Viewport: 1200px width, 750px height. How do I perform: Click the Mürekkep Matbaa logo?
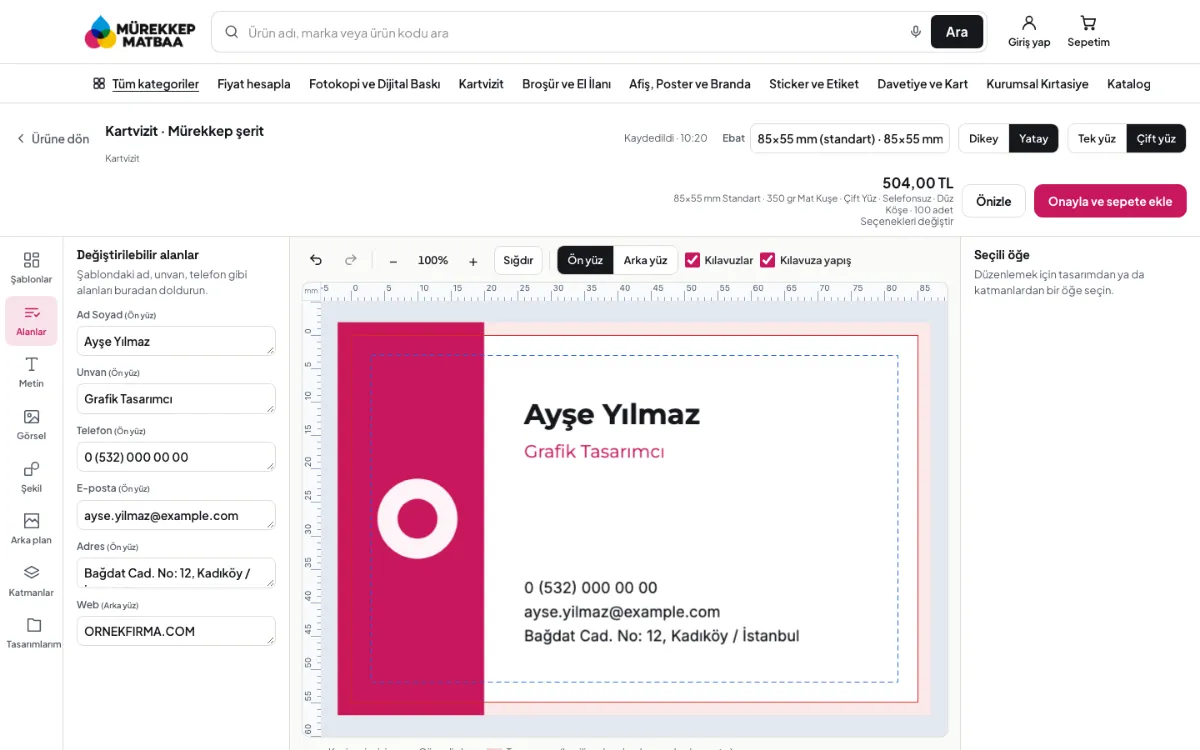point(140,32)
